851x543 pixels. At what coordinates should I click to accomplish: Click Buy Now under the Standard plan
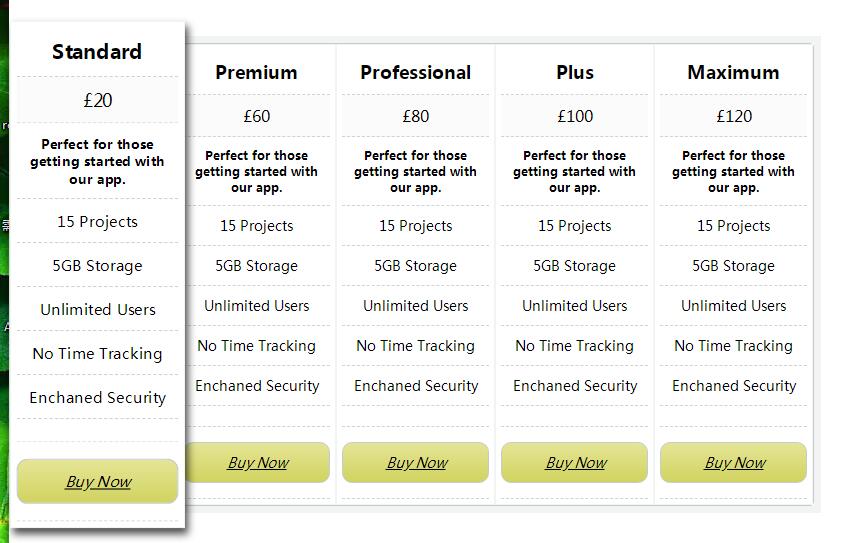98,482
